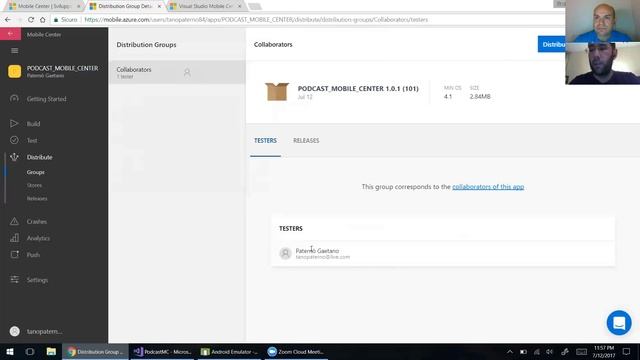Screen dimensions: 640x360
Task: Select Stores under Distribute
Action: [34, 185]
